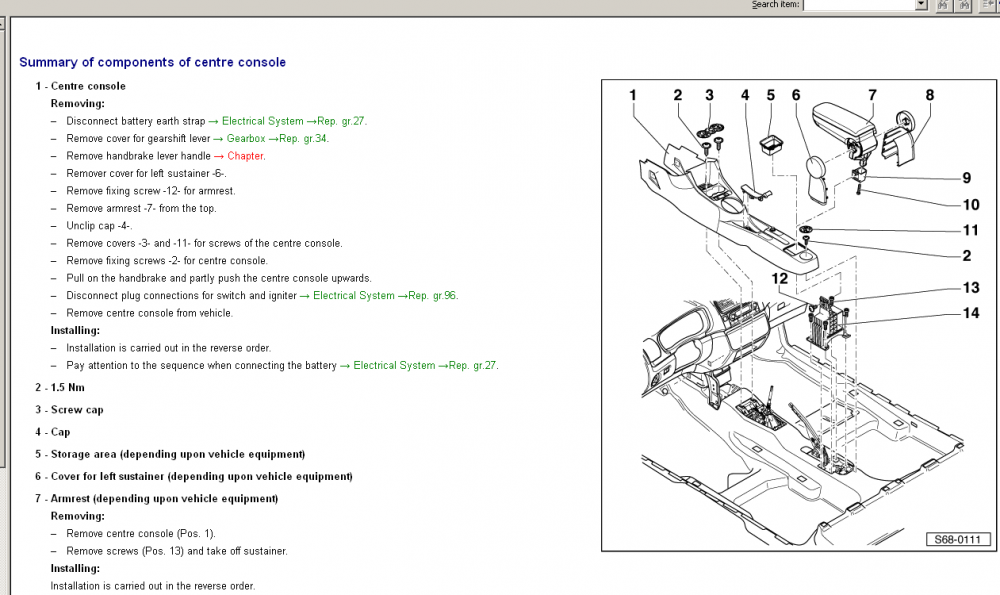Click the binoculars icon beside the search dropdown arrow
This screenshot has height=595, width=1000.
[943, 5]
